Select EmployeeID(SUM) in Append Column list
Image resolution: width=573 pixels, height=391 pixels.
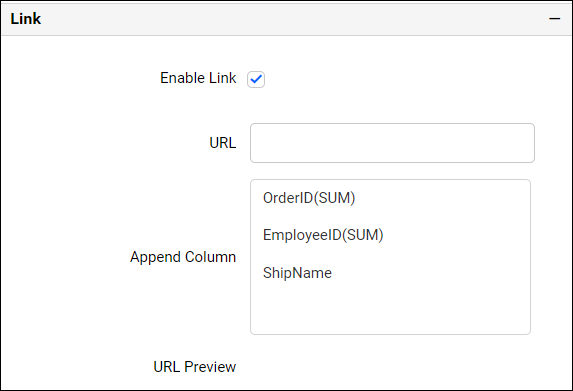click(323, 235)
